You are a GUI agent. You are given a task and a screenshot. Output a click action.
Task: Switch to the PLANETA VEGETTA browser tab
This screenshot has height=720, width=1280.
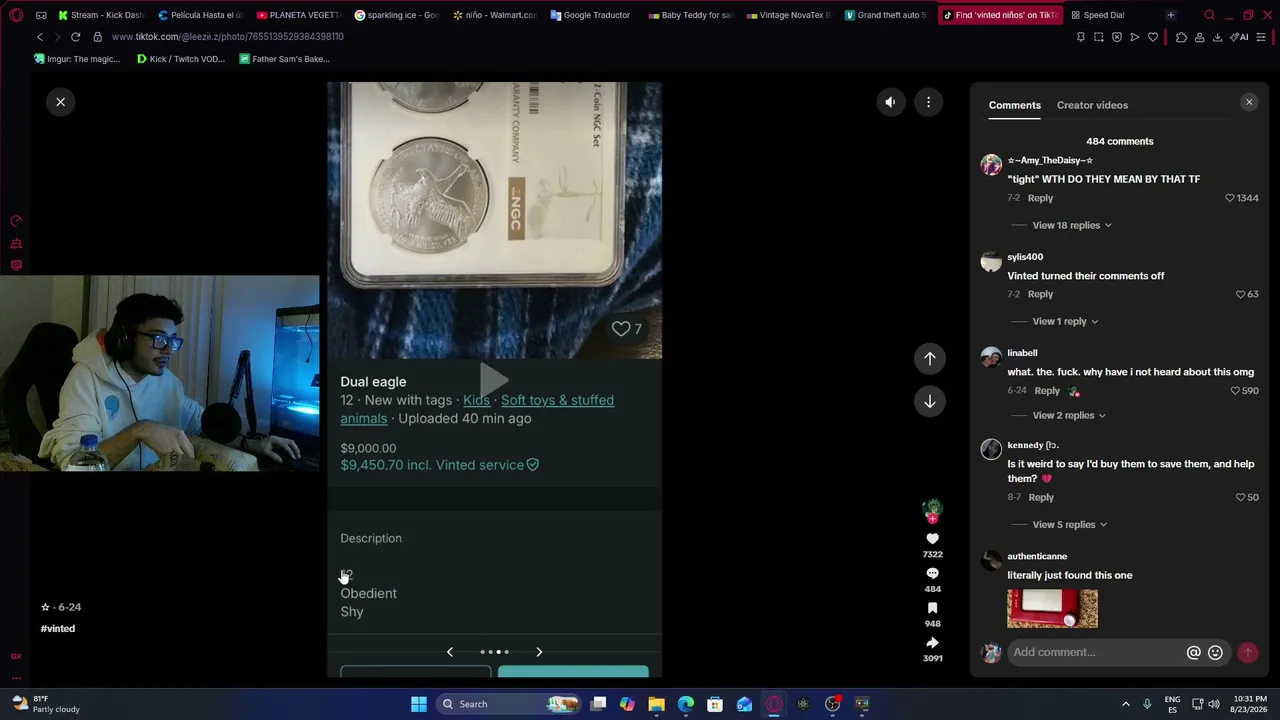pyautogui.click(x=298, y=15)
